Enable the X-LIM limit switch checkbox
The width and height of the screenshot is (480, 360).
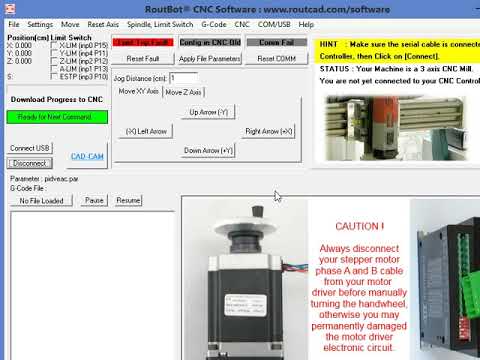click(x=54, y=45)
